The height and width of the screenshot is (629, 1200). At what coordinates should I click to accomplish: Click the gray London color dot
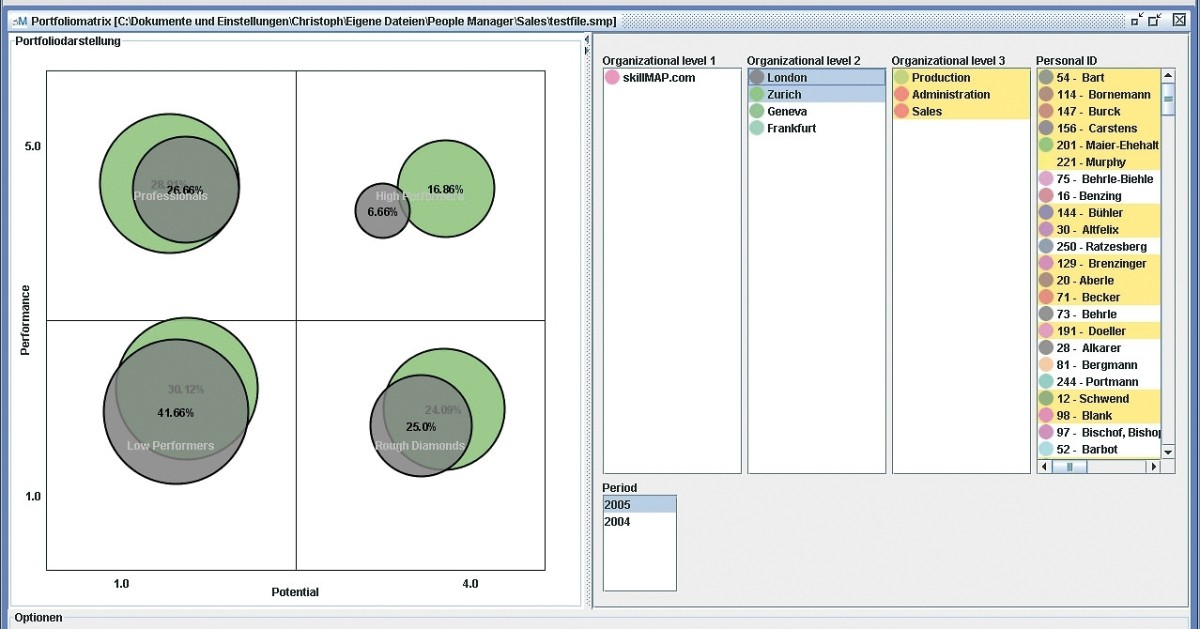757,78
